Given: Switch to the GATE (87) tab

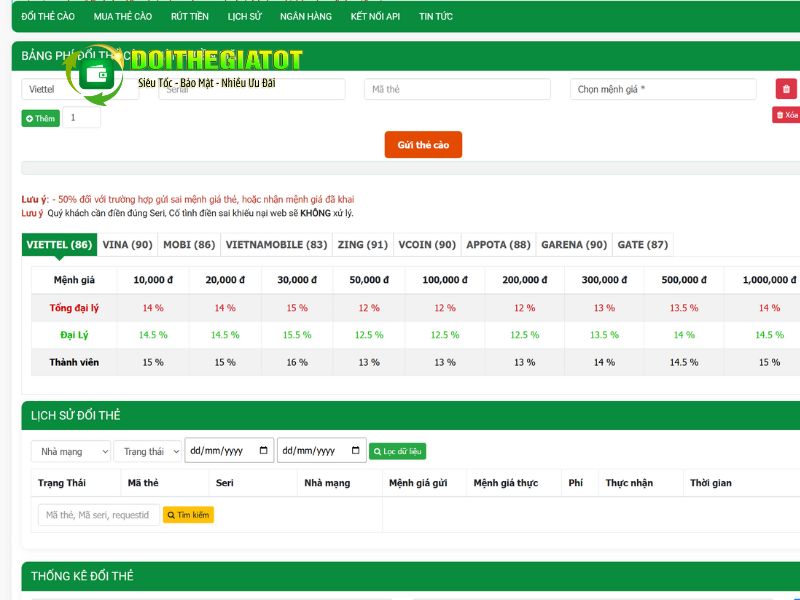Looking at the screenshot, I should click(643, 244).
